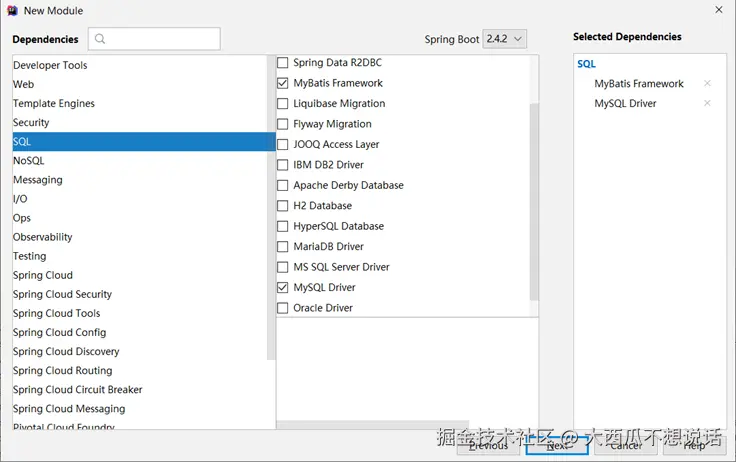Click the Help button
The width and height of the screenshot is (736, 462).
click(694, 445)
